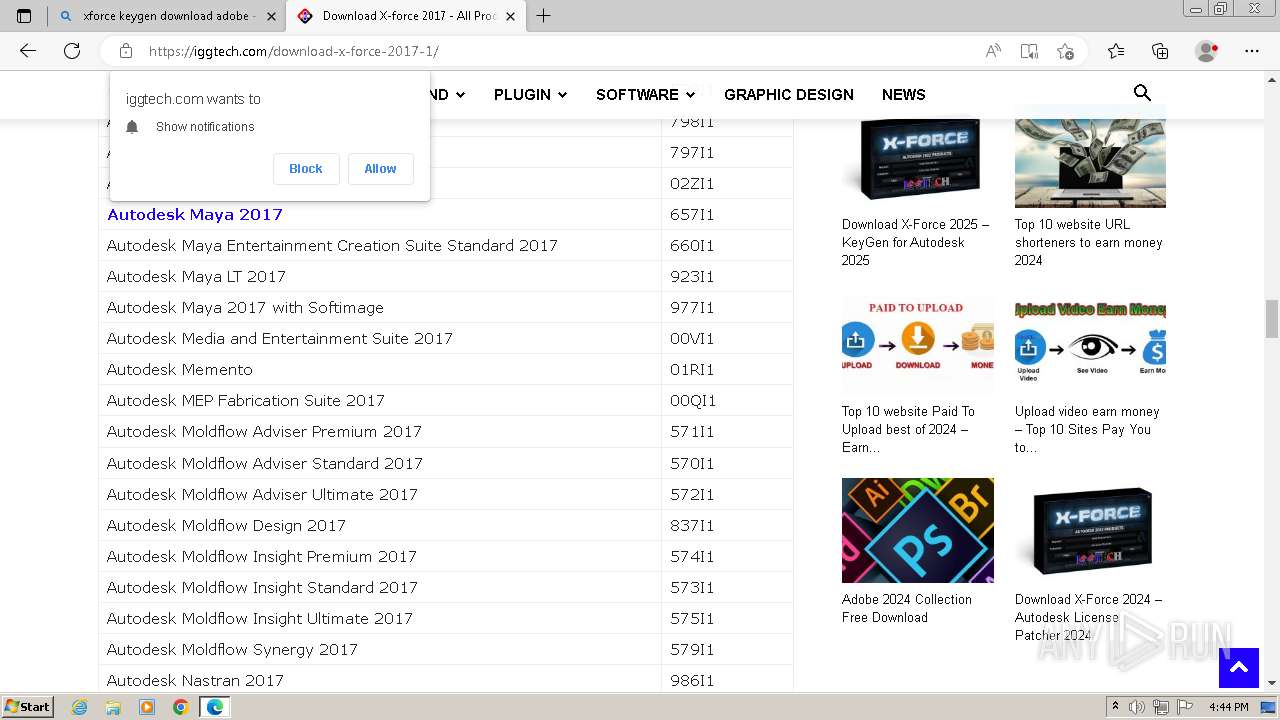Viewport: 1280px width, 720px height.
Task: Open the Windows Start menu
Action: (27, 707)
